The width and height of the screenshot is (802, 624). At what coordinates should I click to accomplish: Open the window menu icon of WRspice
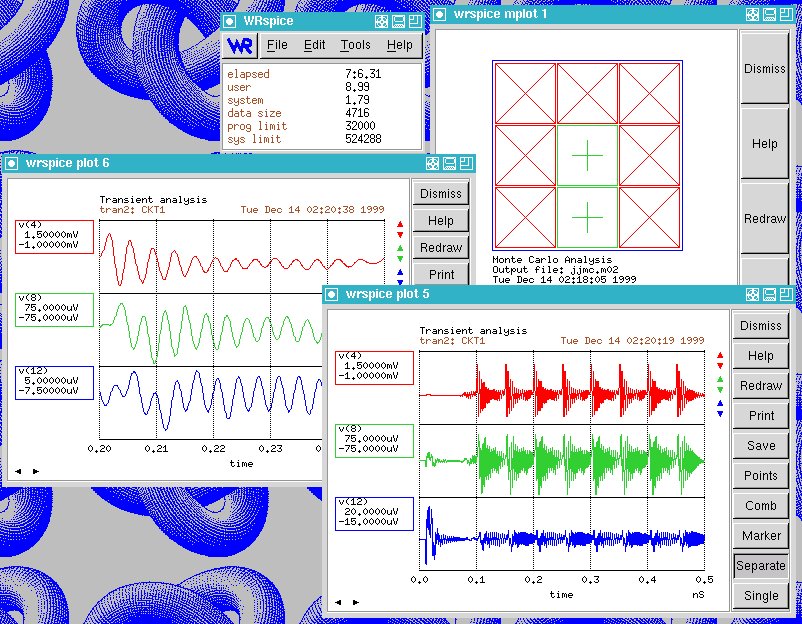pyautogui.click(x=230, y=21)
